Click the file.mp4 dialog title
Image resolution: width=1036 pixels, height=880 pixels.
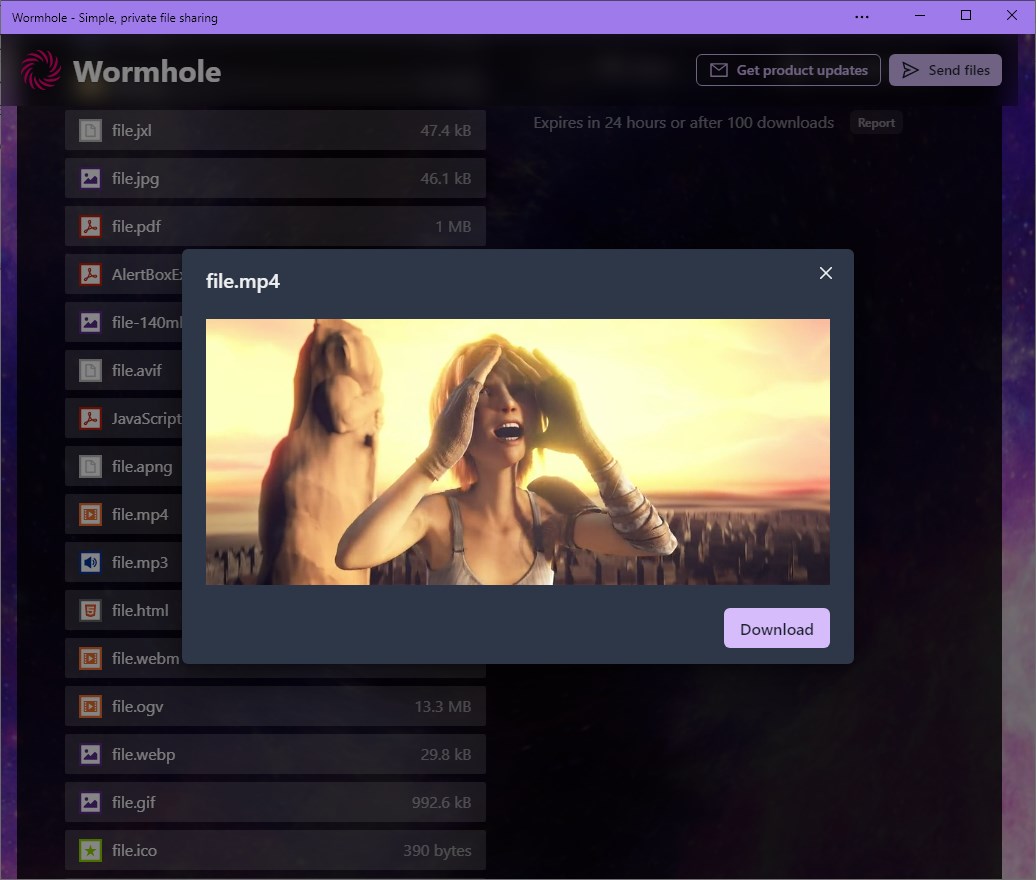(242, 281)
